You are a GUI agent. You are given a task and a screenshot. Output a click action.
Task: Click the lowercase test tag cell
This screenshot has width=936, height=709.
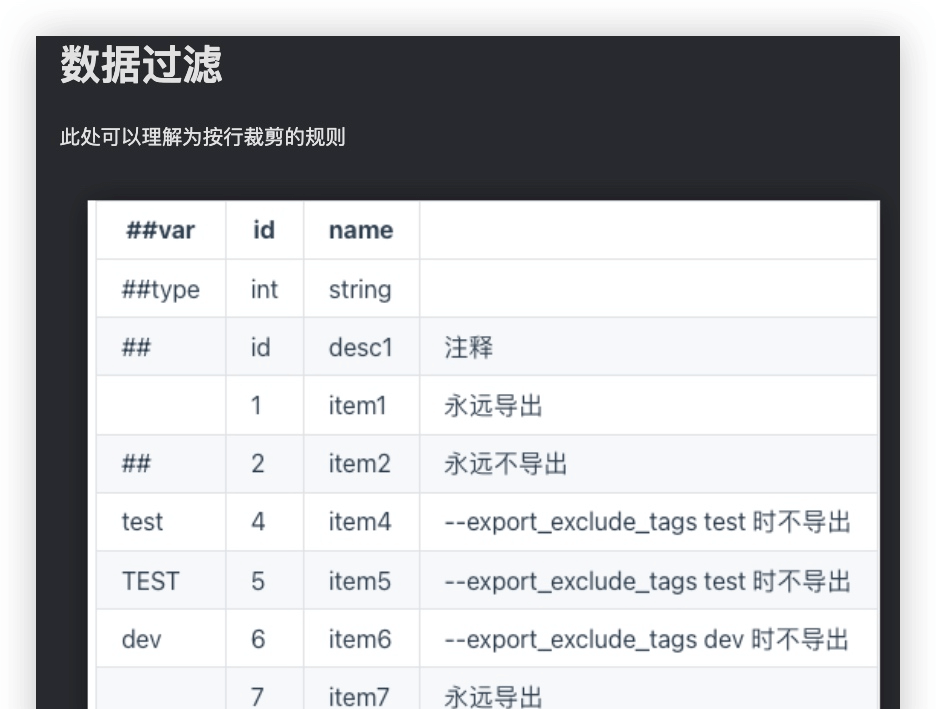[x=161, y=522]
